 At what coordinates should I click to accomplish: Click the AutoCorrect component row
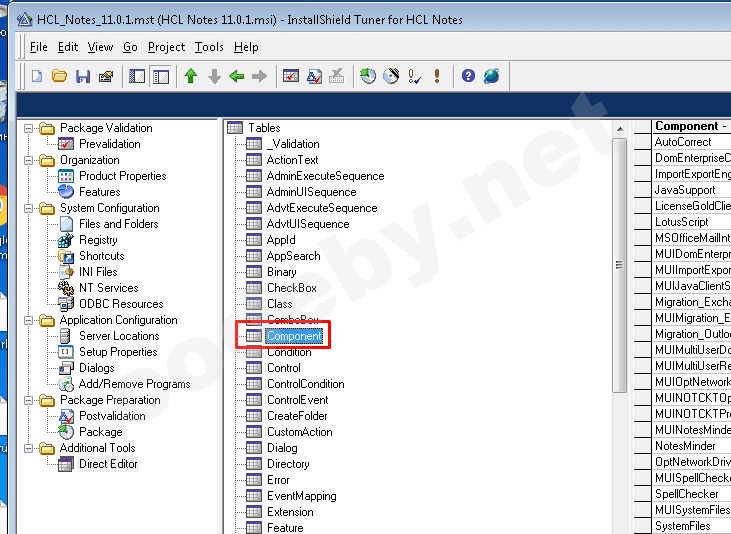(x=691, y=142)
